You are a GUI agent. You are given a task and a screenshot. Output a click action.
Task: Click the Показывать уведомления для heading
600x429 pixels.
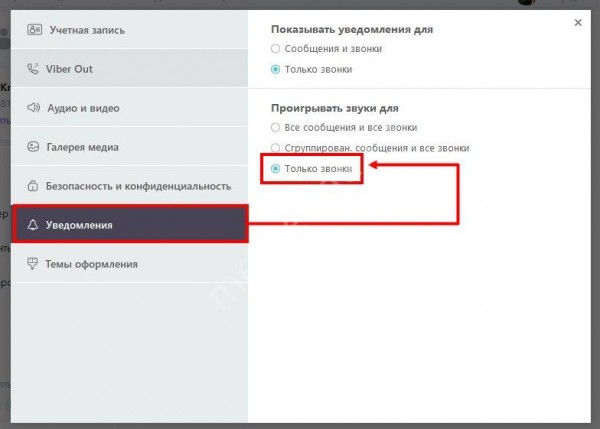(352, 29)
